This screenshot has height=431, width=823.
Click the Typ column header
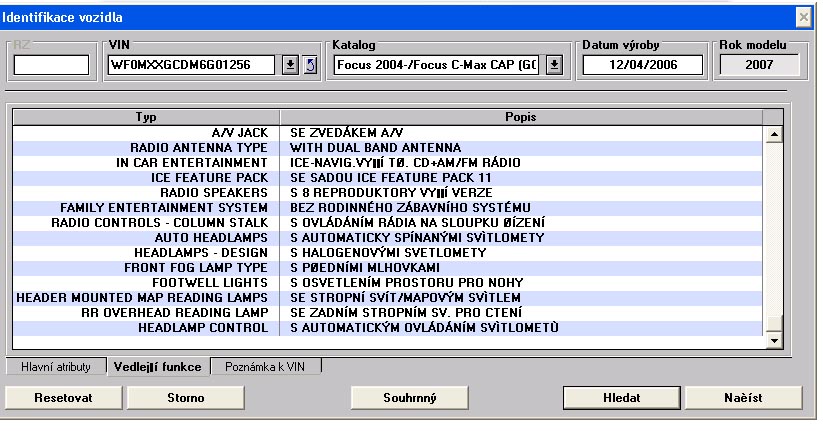[x=145, y=117]
